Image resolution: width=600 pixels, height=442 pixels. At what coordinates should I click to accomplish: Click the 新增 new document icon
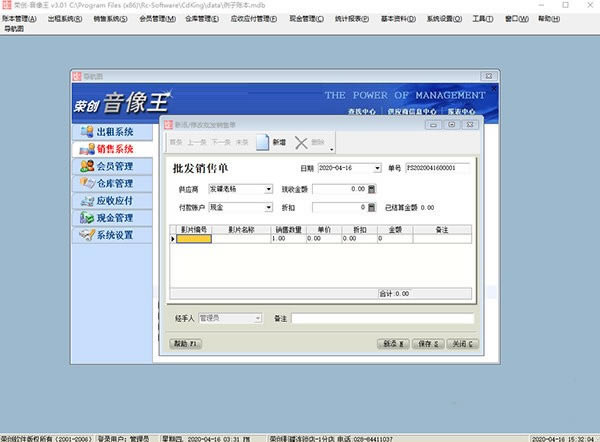(x=262, y=142)
